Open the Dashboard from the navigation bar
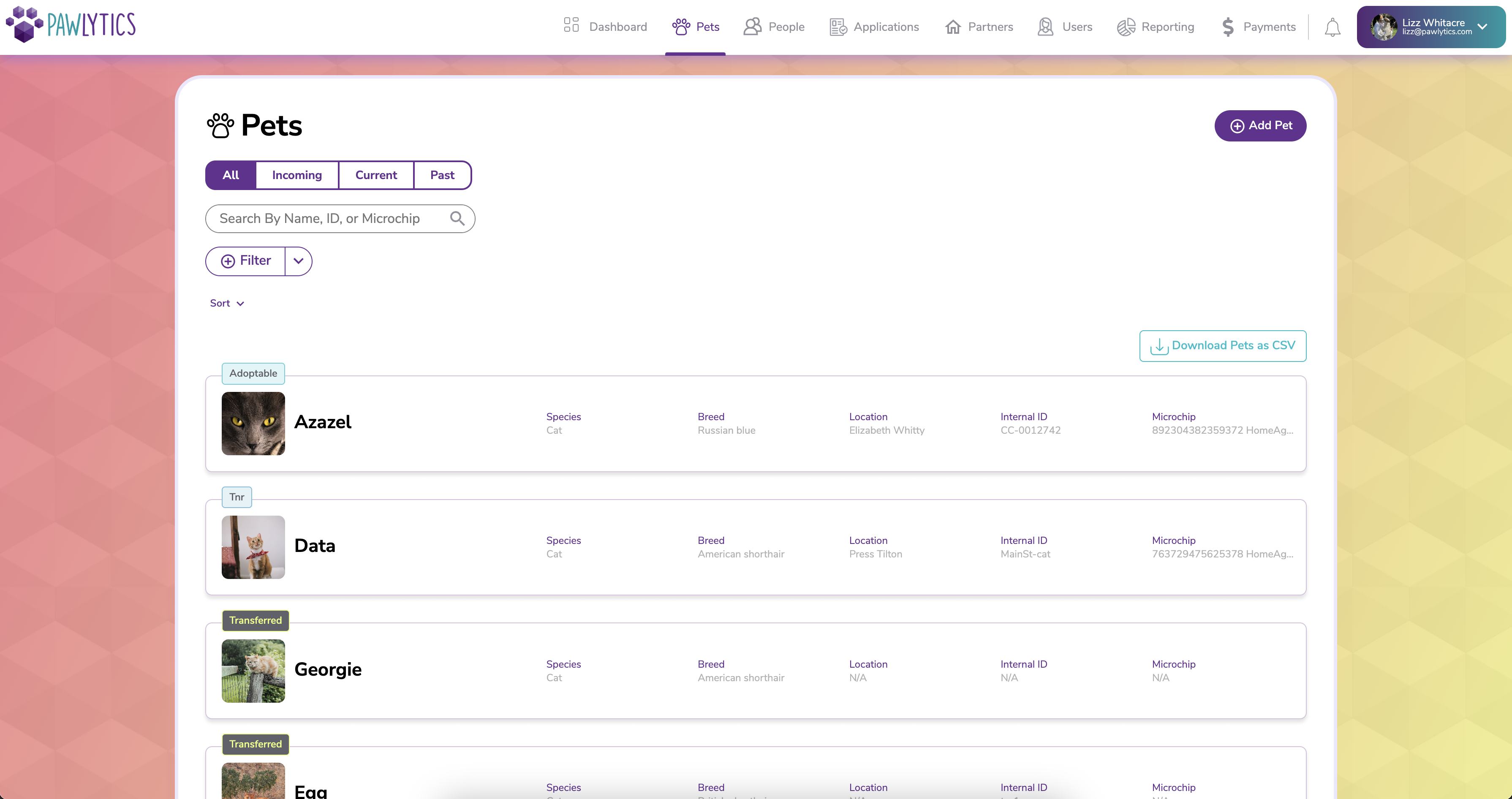The height and width of the screenshot is (799, 1512). coord(604,27)
